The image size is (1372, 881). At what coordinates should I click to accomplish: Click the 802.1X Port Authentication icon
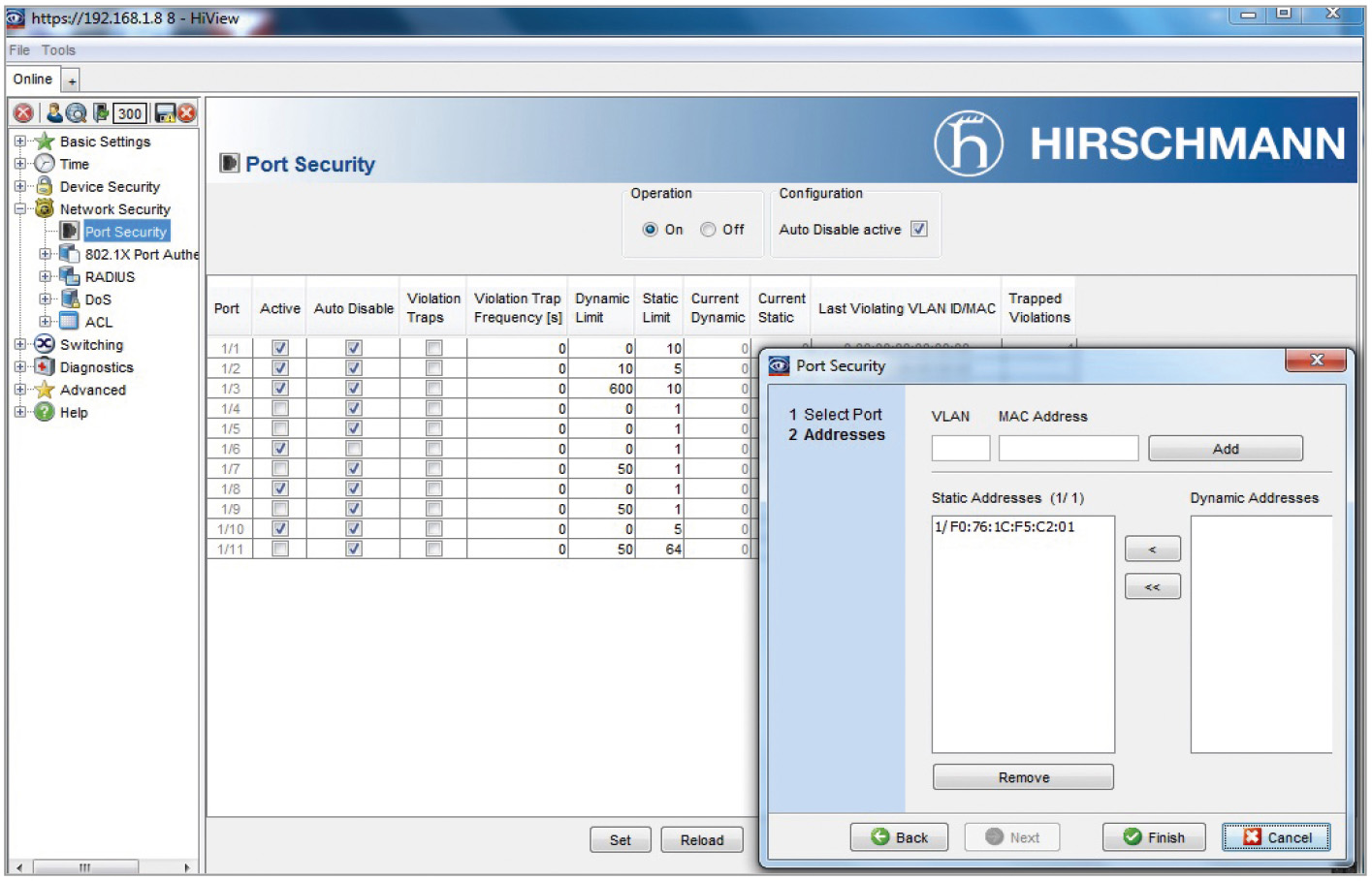[x=70, y=254]
